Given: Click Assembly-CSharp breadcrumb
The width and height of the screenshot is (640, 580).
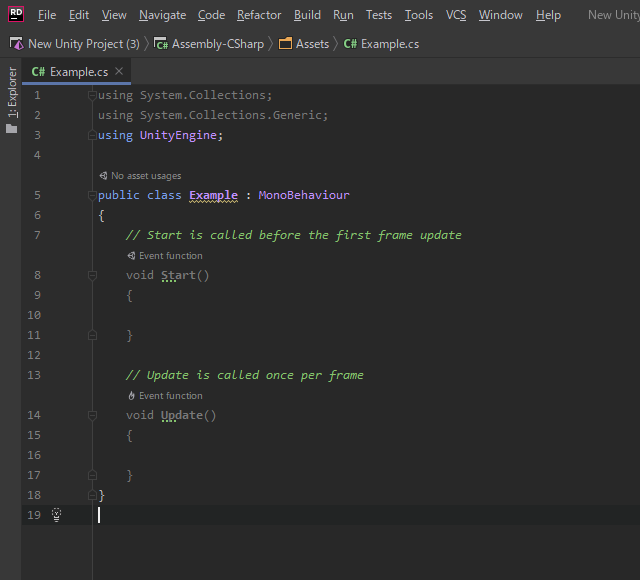Looking at the screenshot, I should 218,44.
